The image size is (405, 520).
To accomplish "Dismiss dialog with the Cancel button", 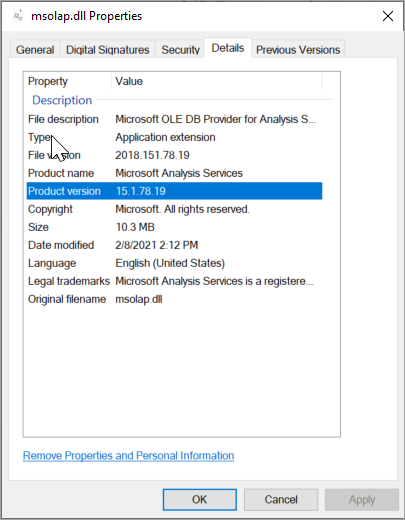I will point(281,500).
